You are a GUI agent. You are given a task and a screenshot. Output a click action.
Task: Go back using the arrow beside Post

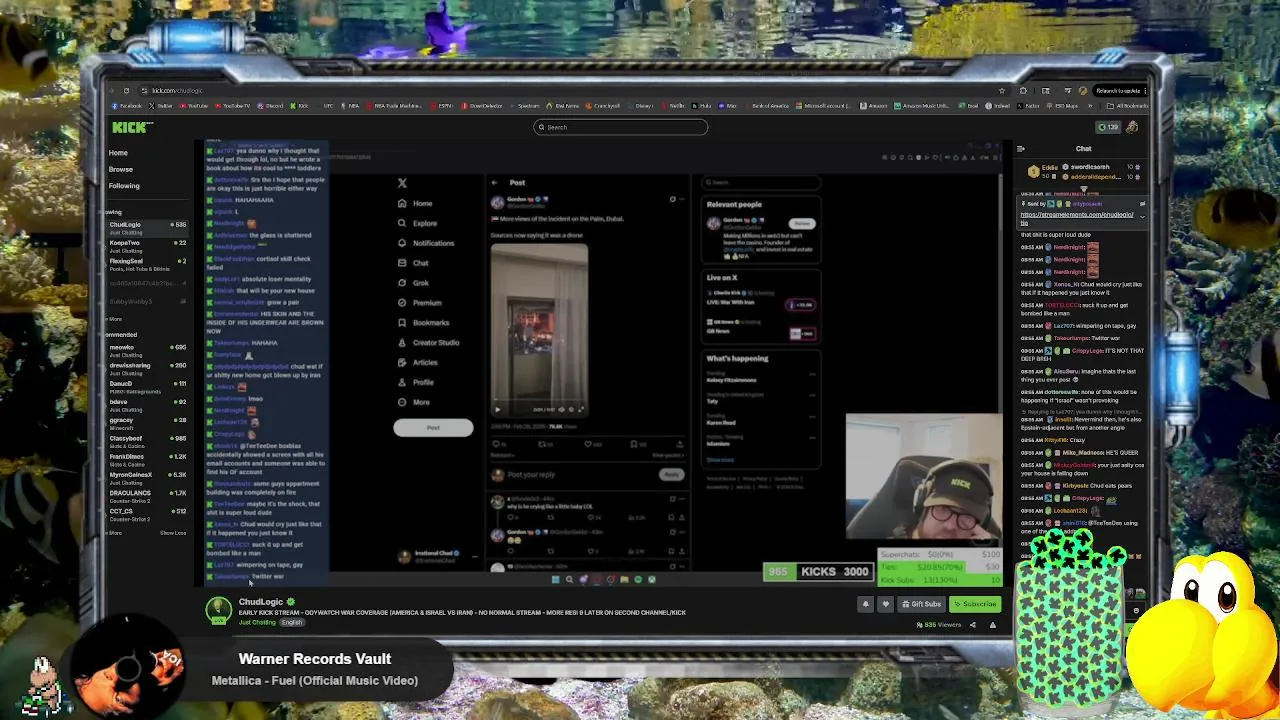495,183
